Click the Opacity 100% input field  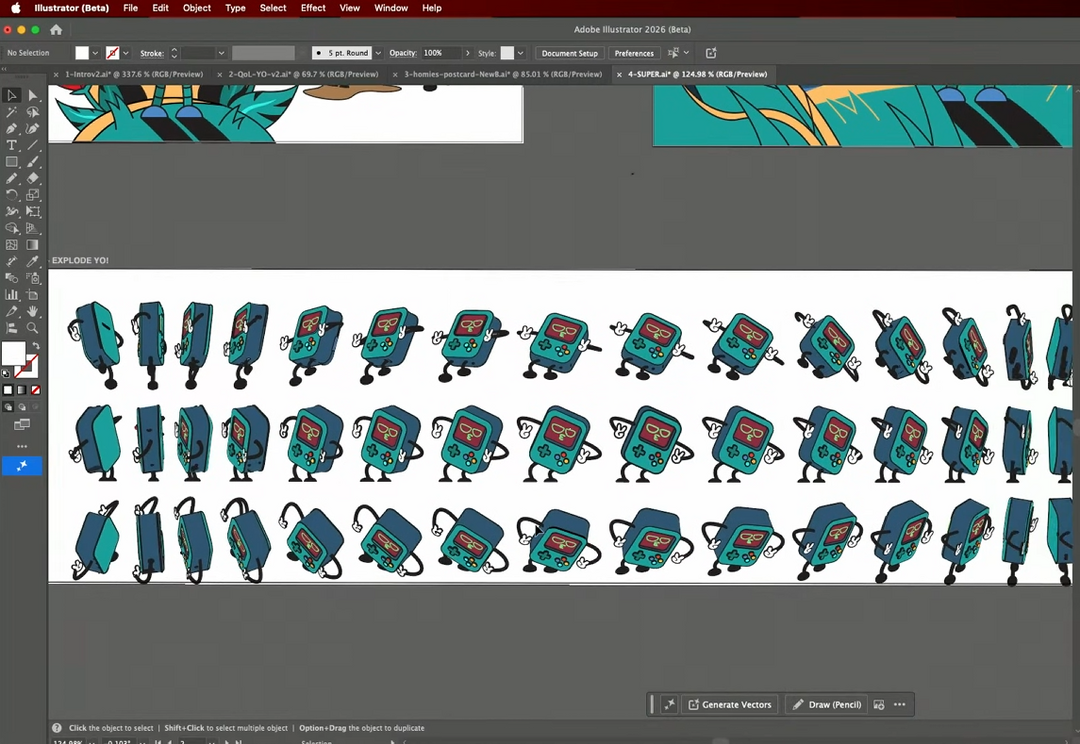click(439, 53)
